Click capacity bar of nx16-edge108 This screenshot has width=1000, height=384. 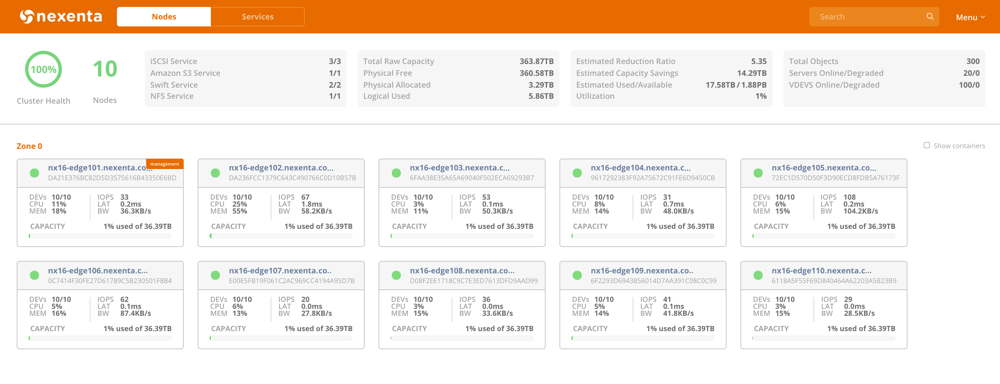(462, 338)
